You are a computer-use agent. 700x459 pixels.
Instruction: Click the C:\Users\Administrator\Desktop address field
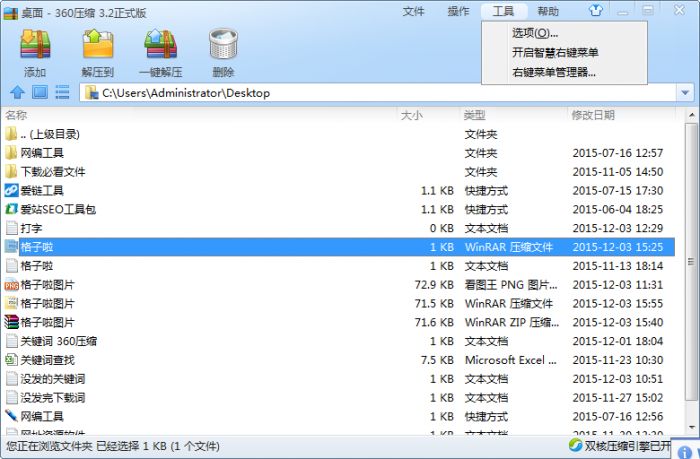pyautogui.click(x=380, y=93)
